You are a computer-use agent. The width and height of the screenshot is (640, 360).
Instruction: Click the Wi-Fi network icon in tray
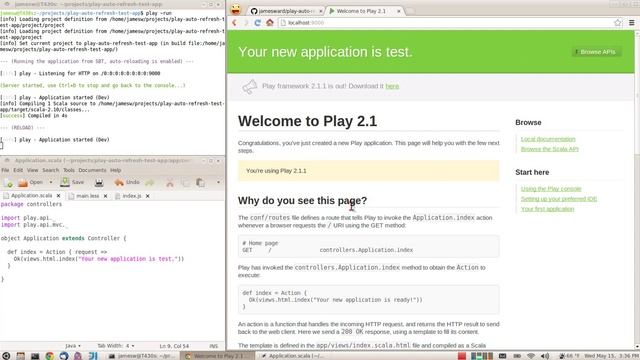[531, 356]
